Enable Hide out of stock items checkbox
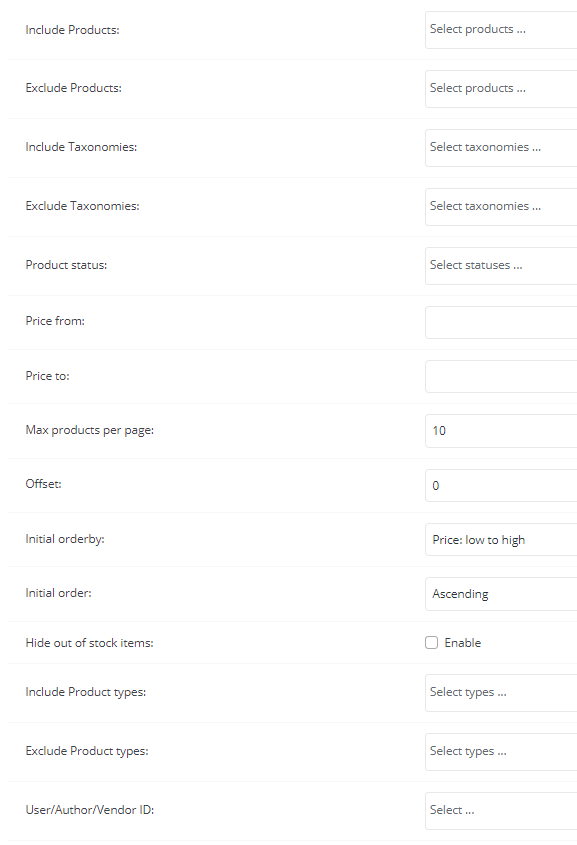Image resolution: width=577 pixels, height=845 pixels. (432, 642)
